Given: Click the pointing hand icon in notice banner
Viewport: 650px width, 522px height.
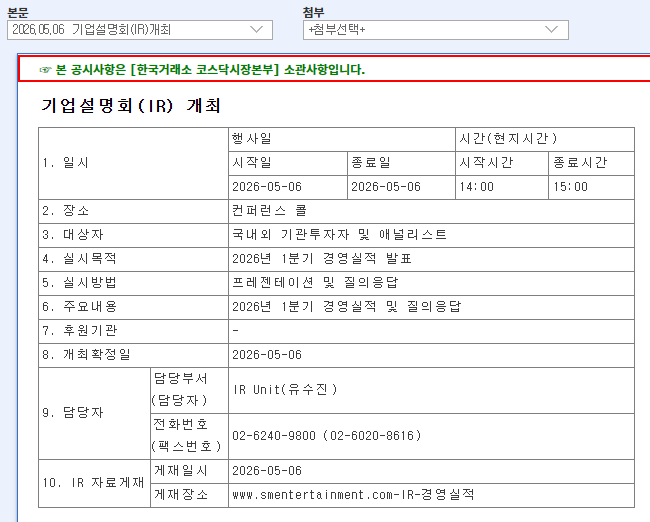Looking at the screenshot, I should [x=45, y=70].
